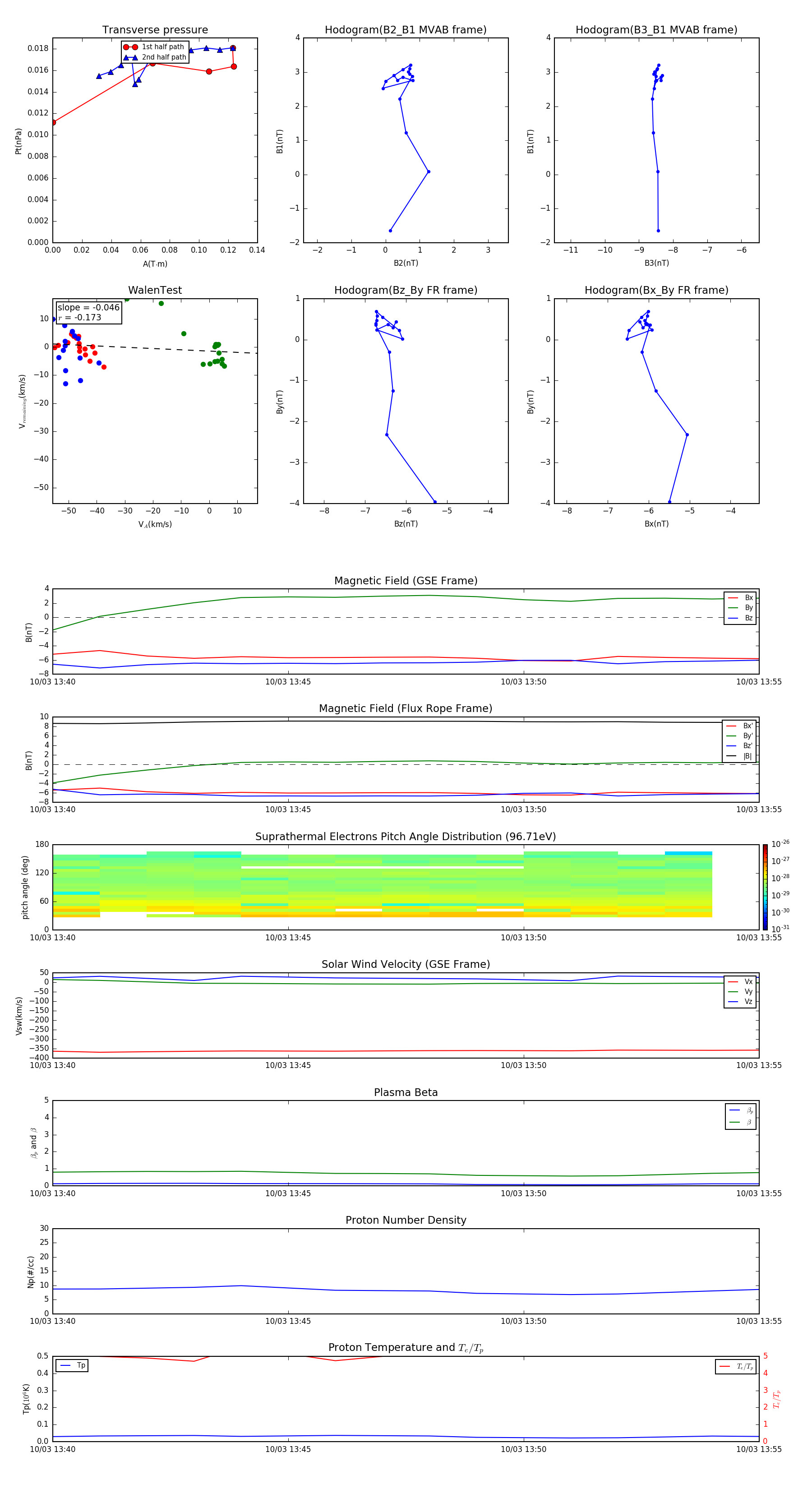Image resolution: width=812 pixels, height=1489 pixels.
Task: Select the 'A(T·m)' x-axis label
Action: pyautogui.click(x=155, y=264)
